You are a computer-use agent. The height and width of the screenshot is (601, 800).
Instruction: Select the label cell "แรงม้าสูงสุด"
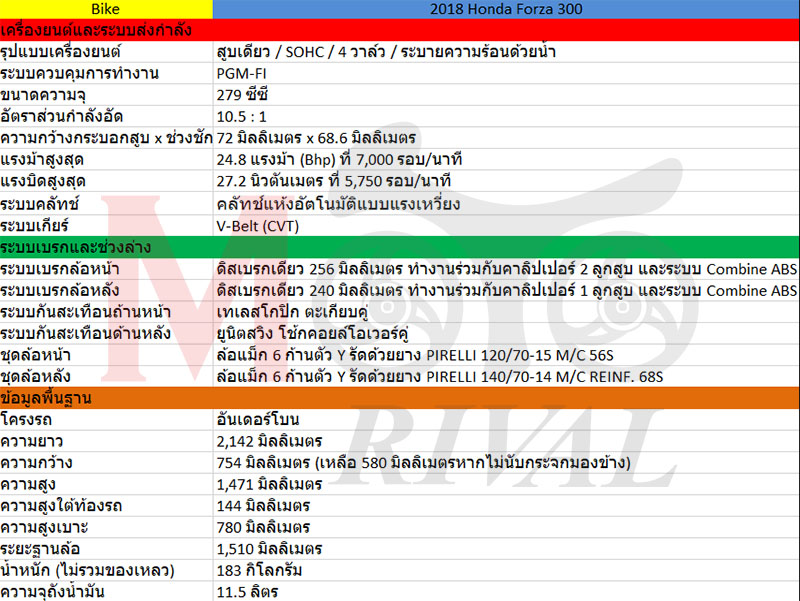(106, 160)
